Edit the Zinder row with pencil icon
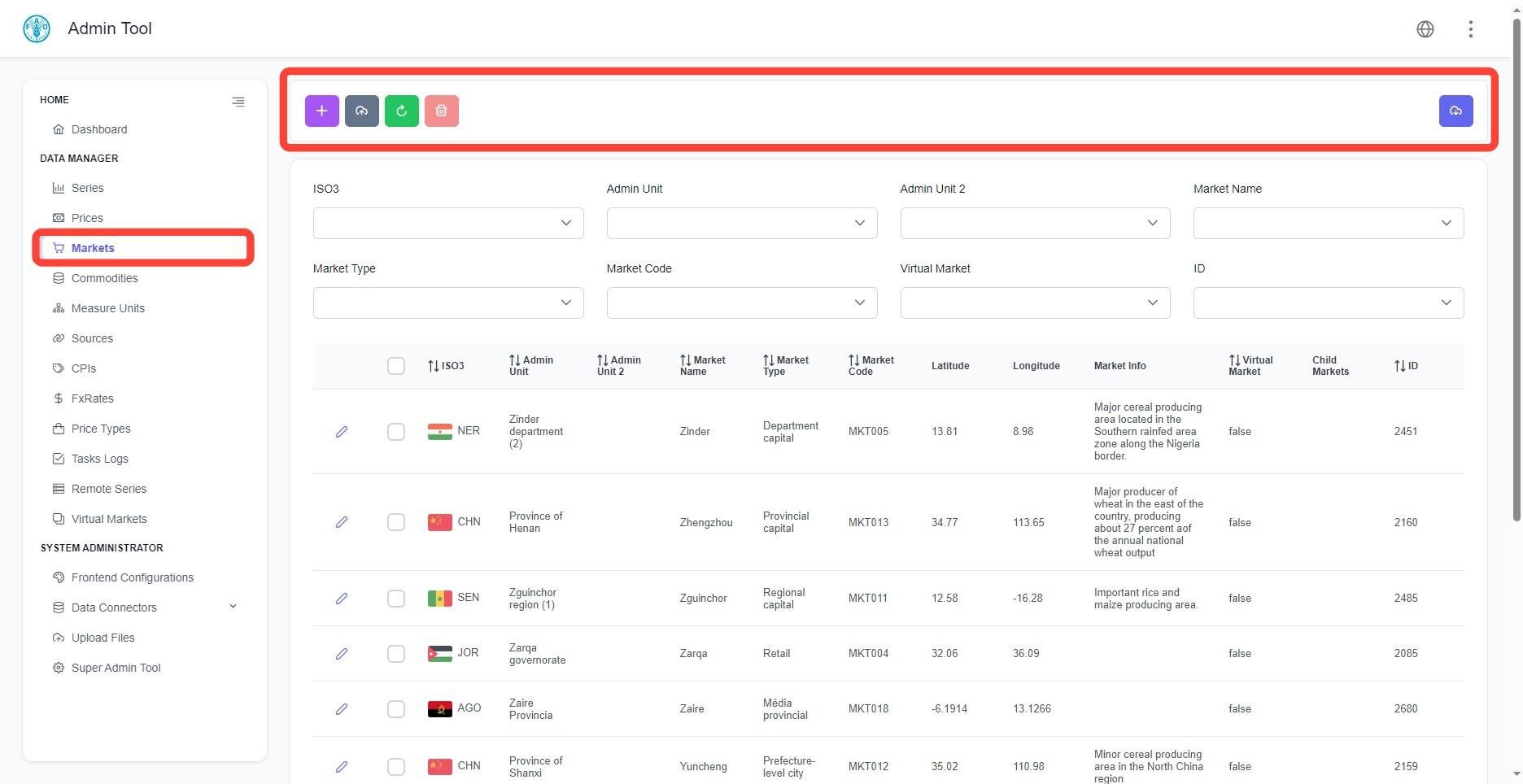This screenshot has height=784, width=1523. pyautogui.click(x=342, y=432)
